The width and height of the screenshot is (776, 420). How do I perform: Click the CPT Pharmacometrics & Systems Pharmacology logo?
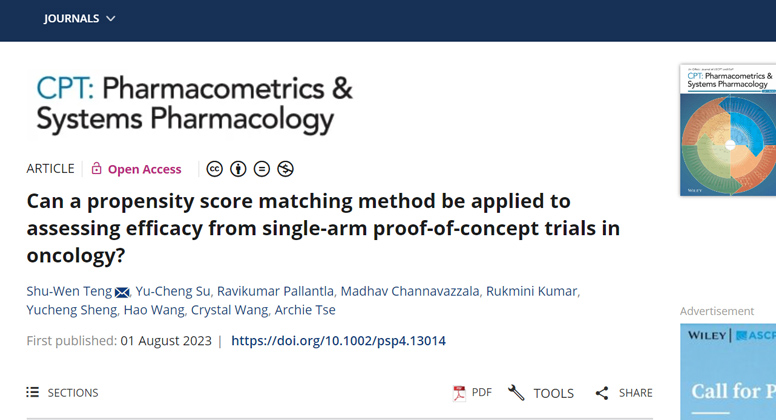coord(194,104)
